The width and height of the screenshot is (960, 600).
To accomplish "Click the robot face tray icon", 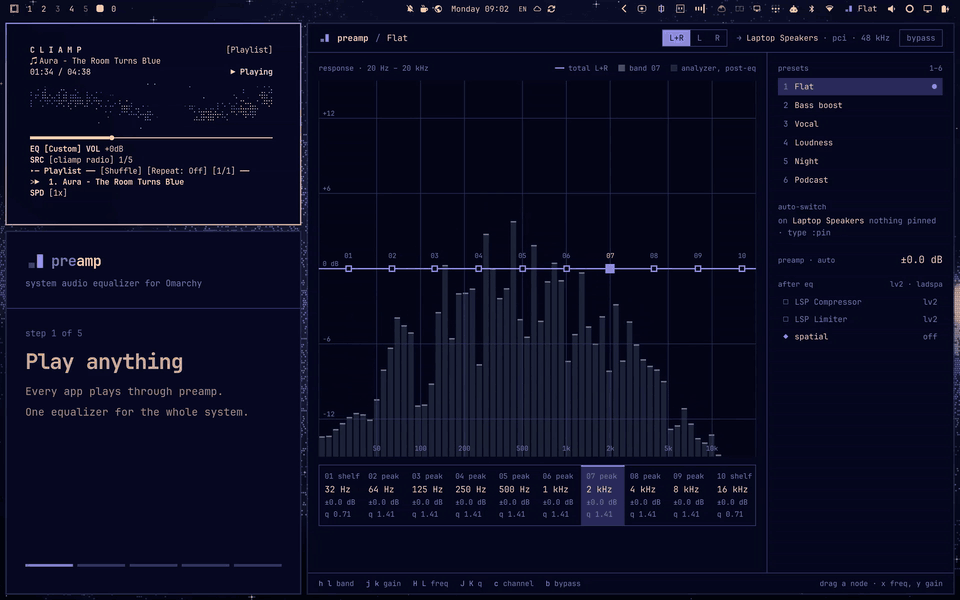I will [794, 9].
